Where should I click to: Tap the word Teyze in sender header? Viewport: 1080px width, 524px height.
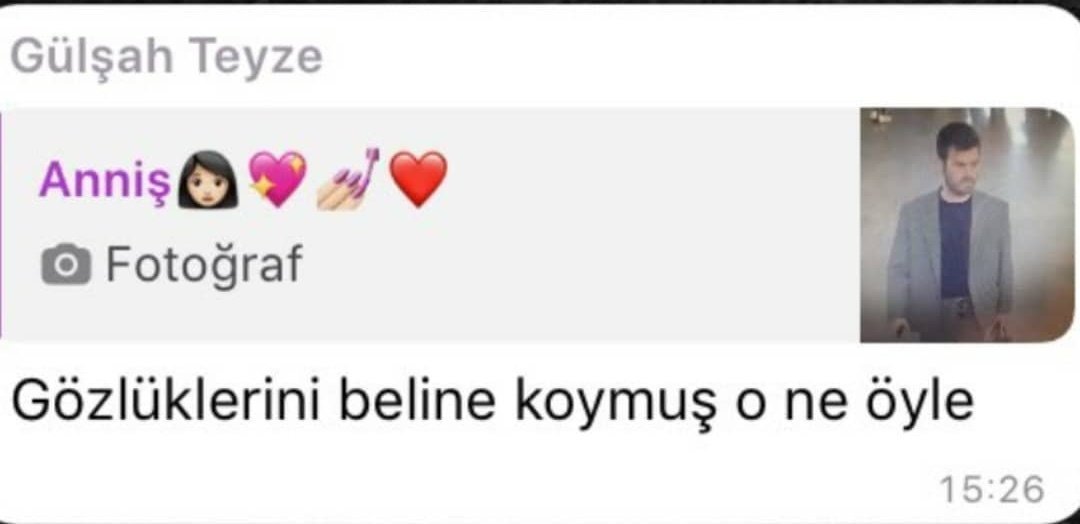[256, 57]
